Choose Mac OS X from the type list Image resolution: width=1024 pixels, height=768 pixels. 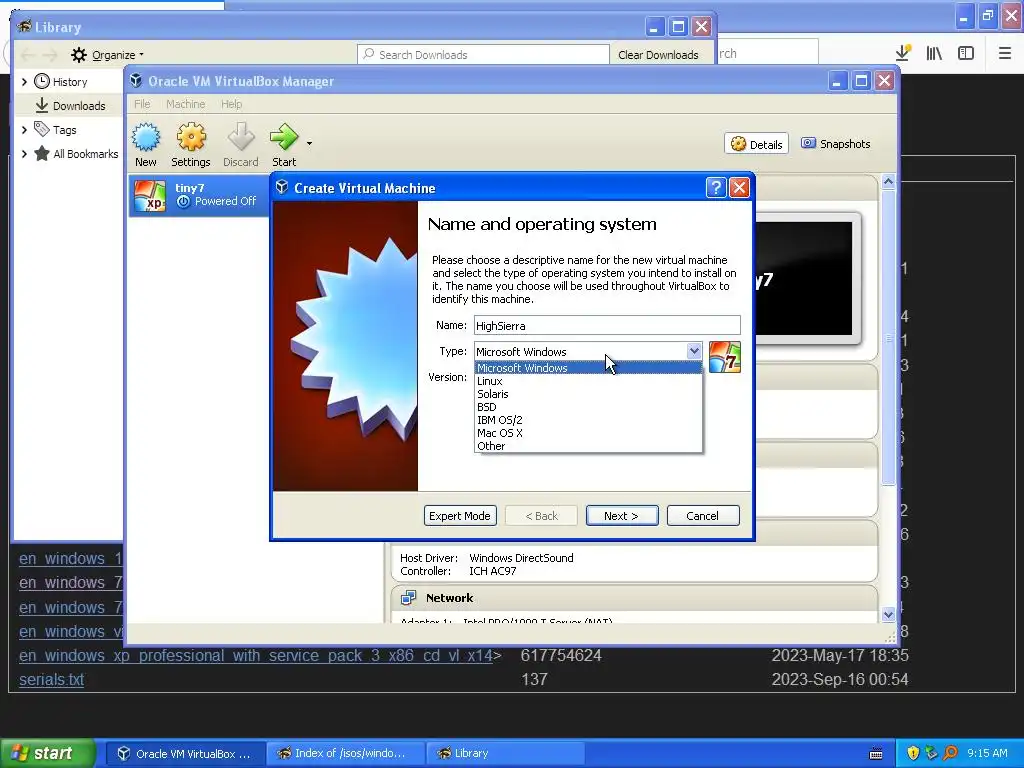(588, 433)
